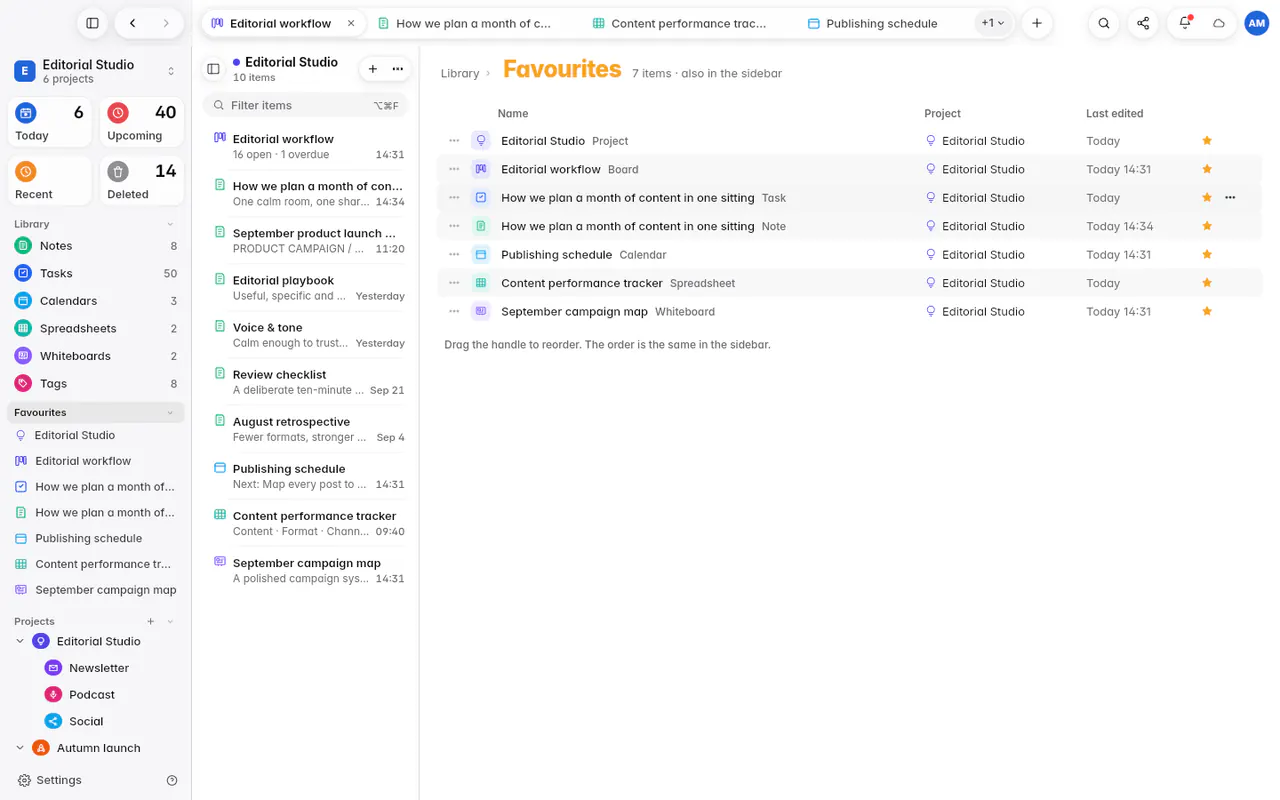Image resolution: width=1280 pixels, height=800 pixels.
Task: Toggle the left sidebar panel icon
Action: pos(92,23)
